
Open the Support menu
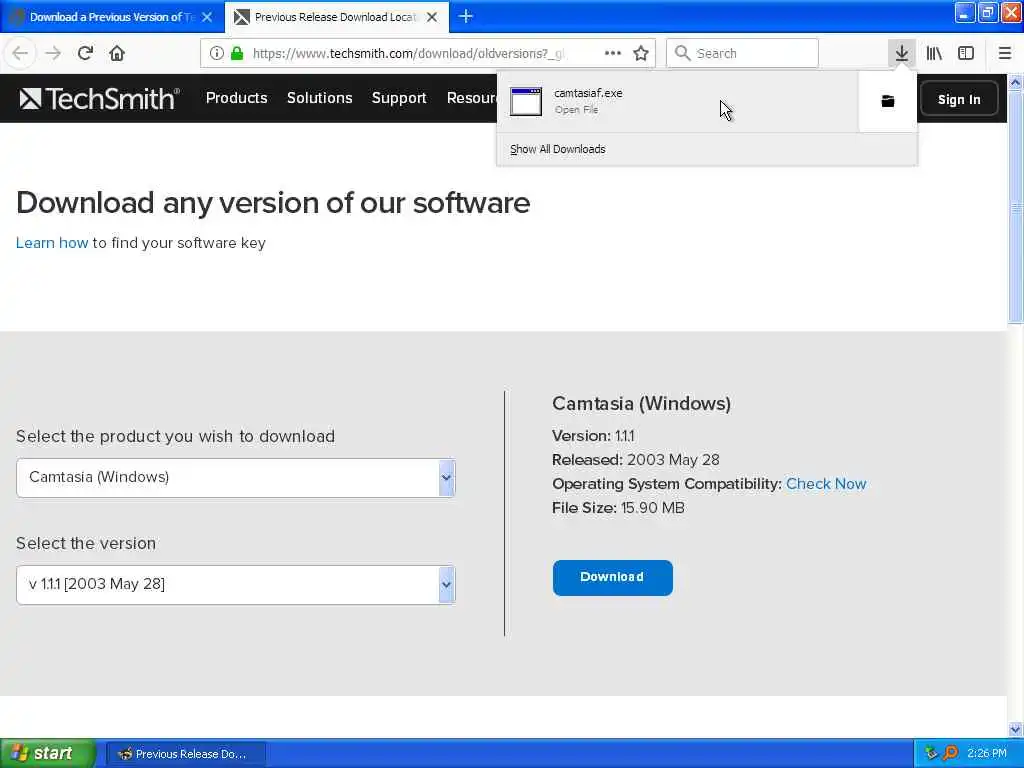(399, 98)
